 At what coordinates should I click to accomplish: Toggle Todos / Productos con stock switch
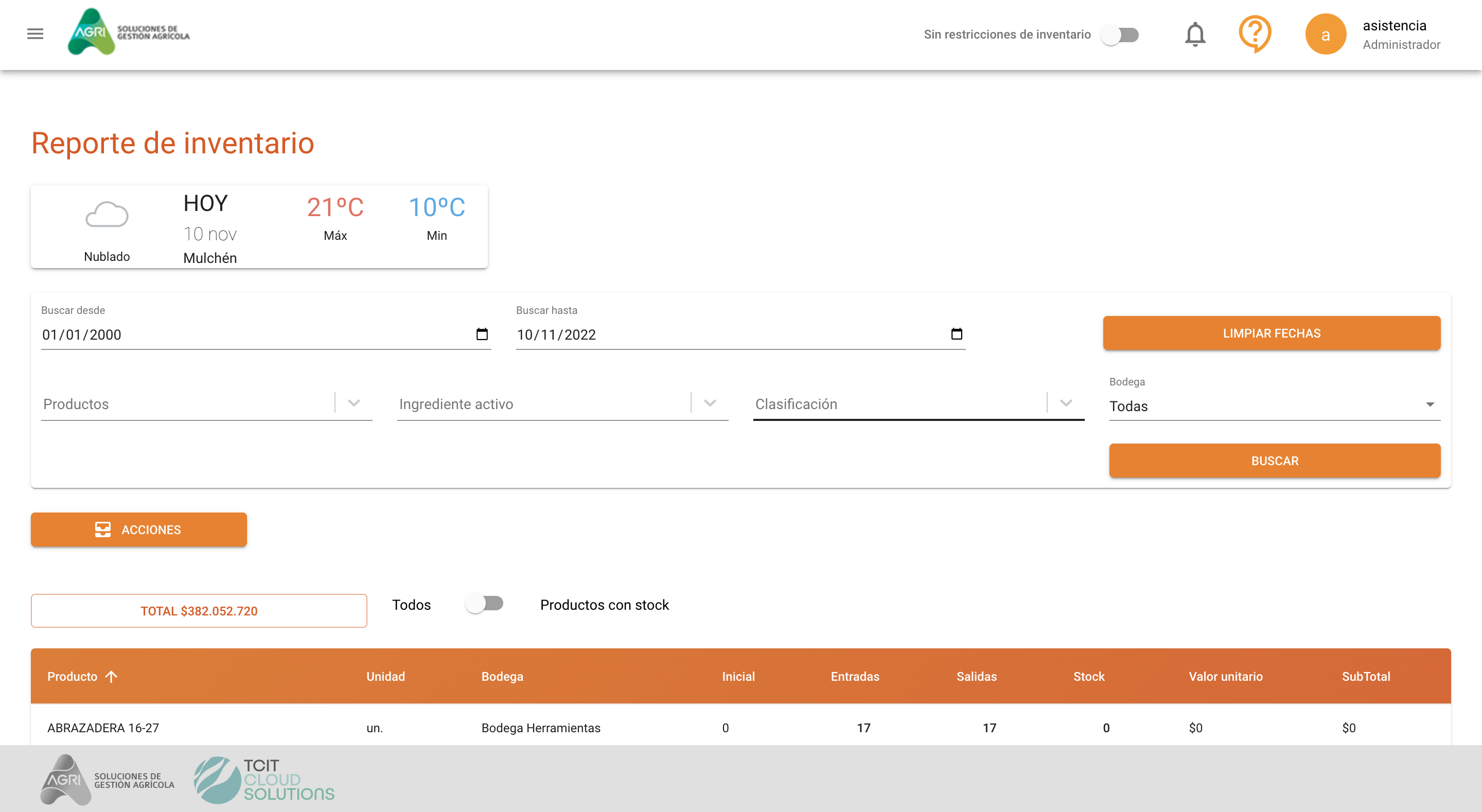[x=484, y=604]
